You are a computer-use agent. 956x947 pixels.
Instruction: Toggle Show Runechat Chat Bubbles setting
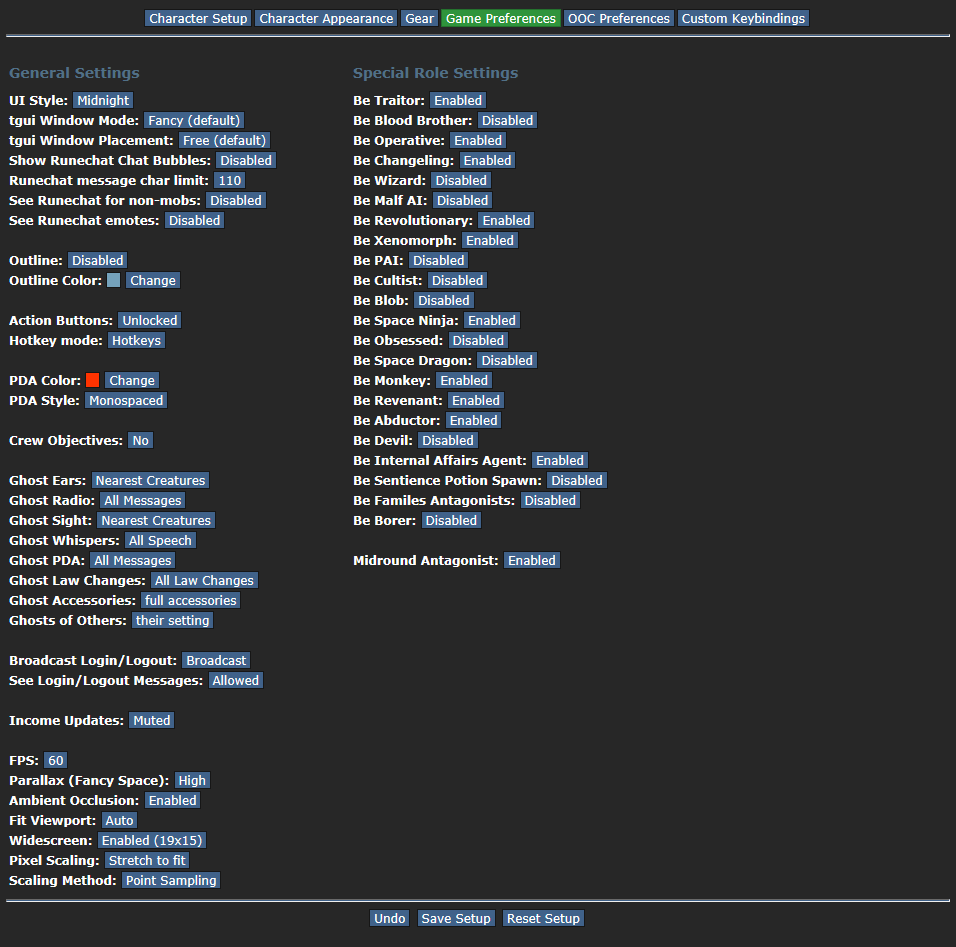pyautogui.click(x=245, y=160)
